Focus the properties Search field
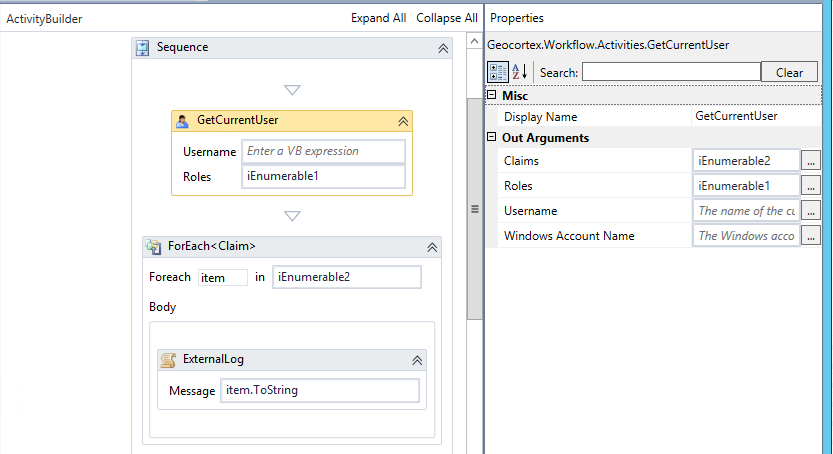 (x=672, y=72)
